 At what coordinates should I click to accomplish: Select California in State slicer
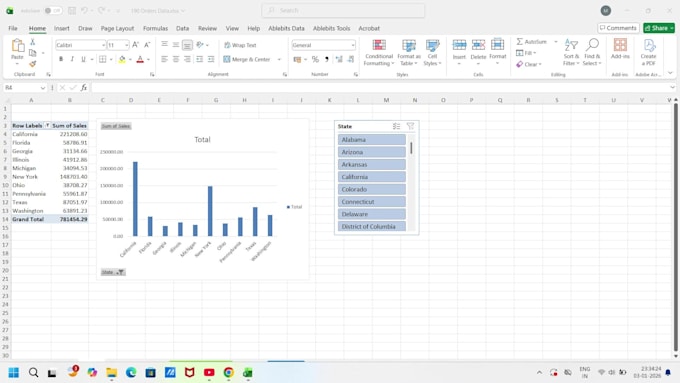(x=372, y=177)
